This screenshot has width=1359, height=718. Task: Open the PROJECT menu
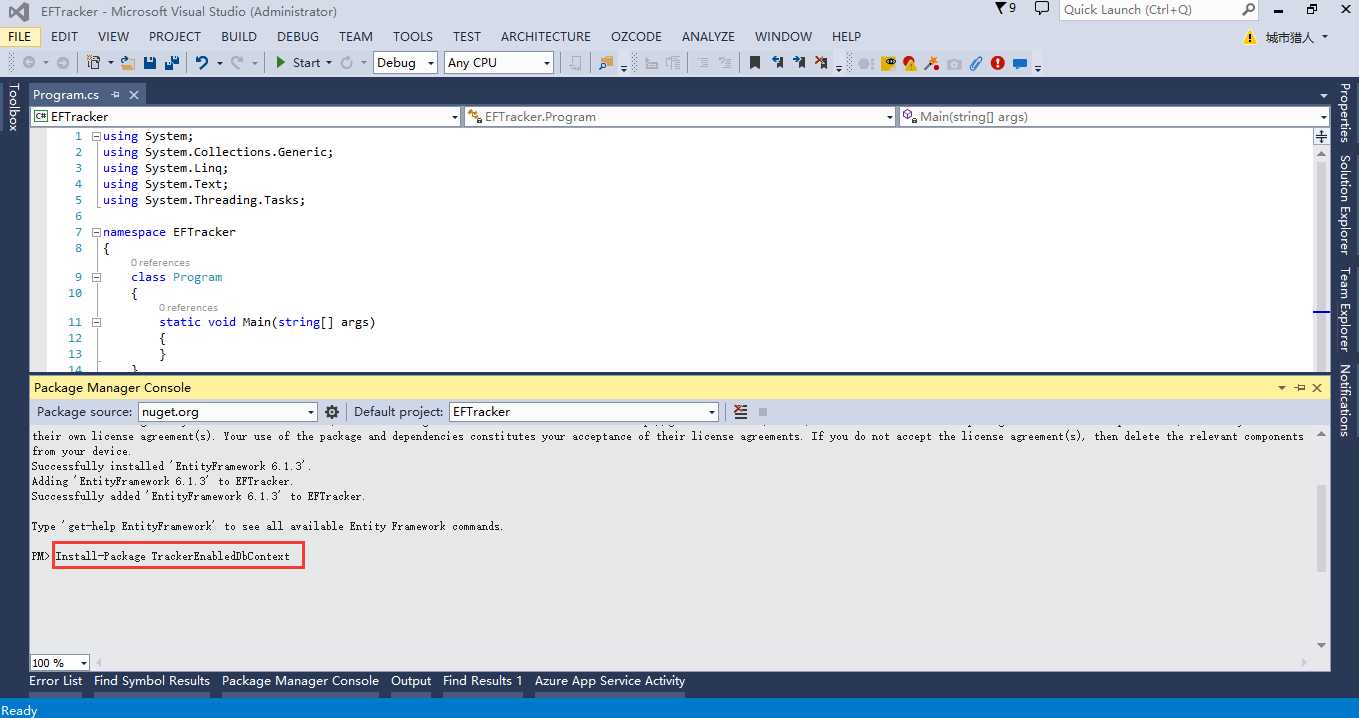coord(175,36)
